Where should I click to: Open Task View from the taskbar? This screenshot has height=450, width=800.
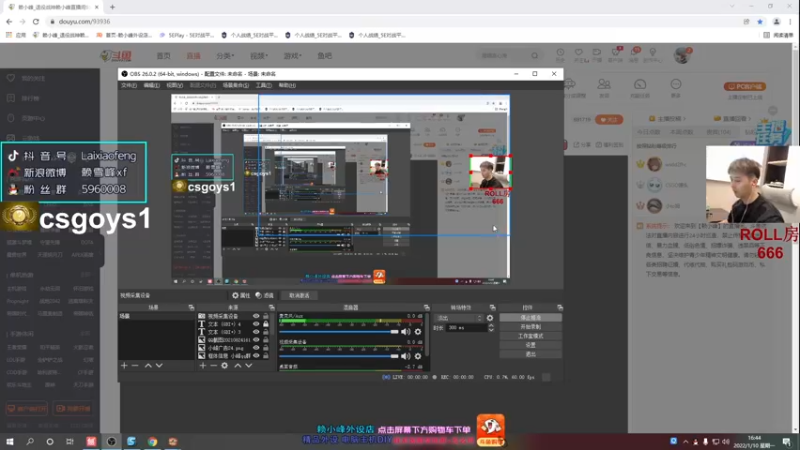70,441
